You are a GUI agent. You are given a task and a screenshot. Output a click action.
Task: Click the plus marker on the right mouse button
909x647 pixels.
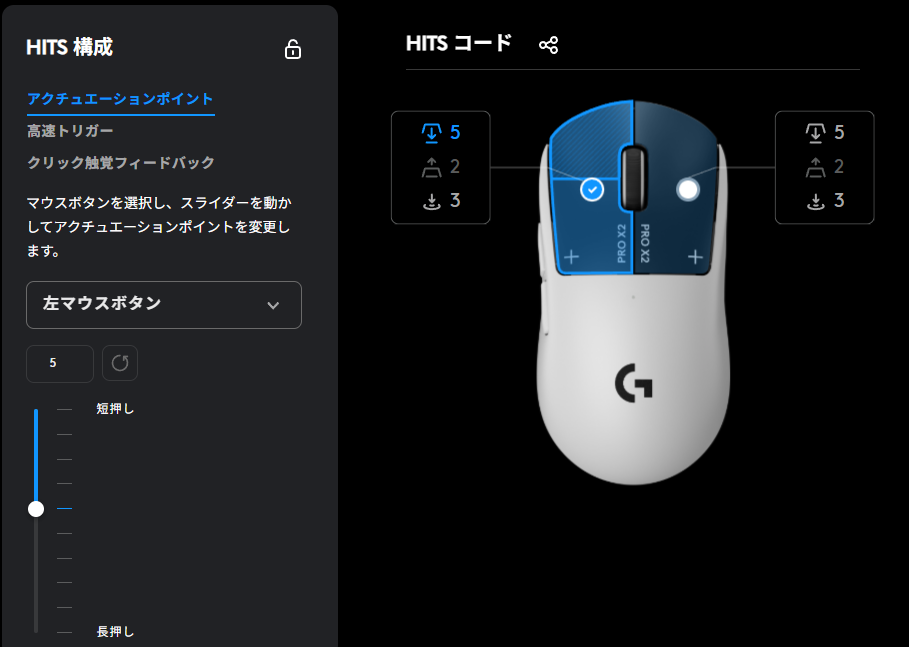point(695,257)
